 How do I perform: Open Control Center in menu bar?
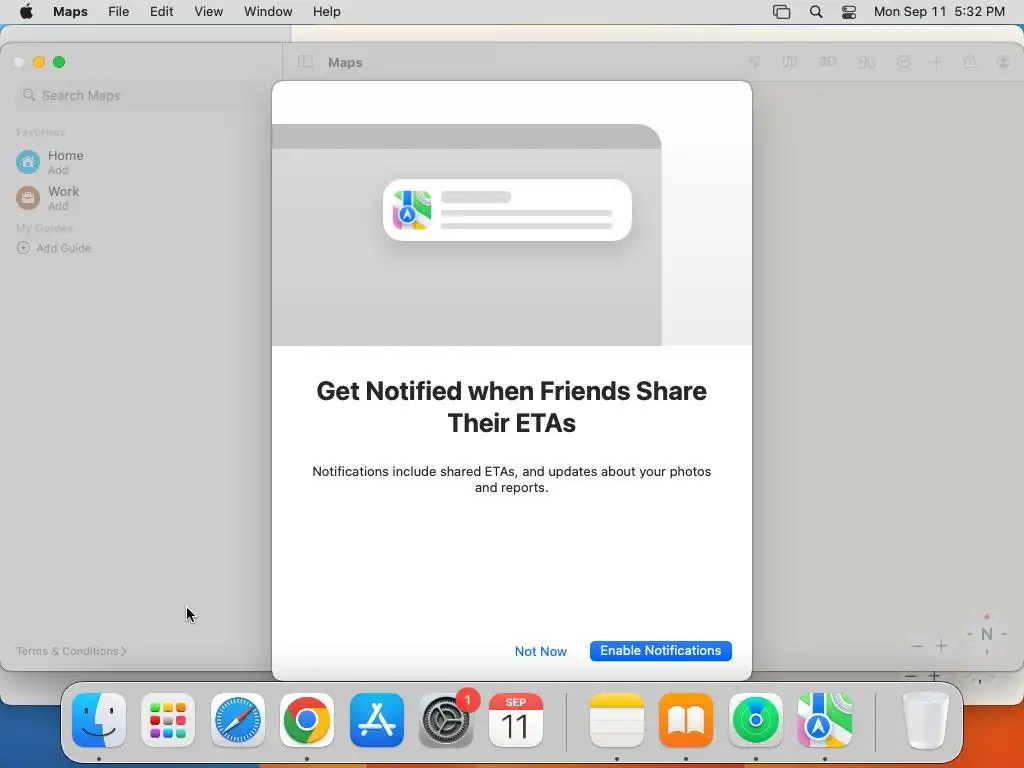click(849, 12)
